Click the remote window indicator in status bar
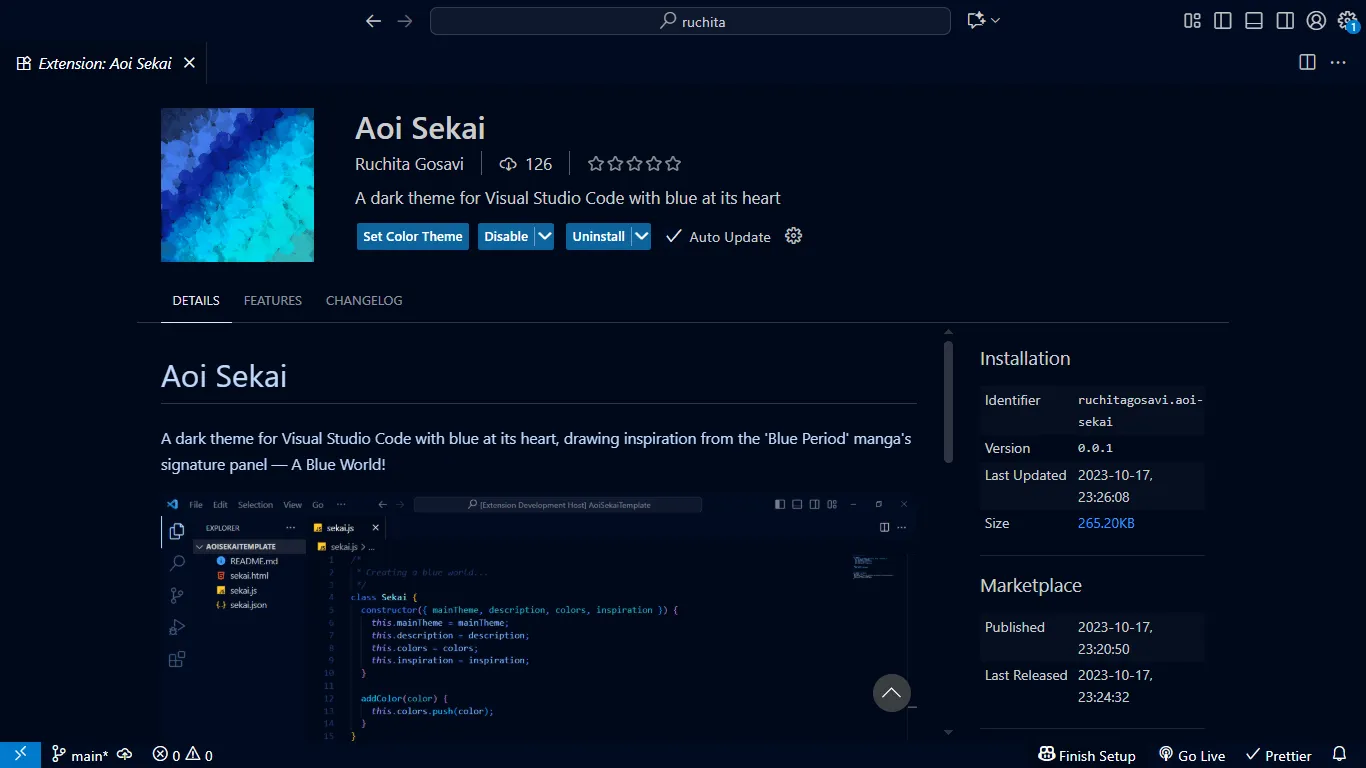The image size is (1366, 768). pos(19,754)
